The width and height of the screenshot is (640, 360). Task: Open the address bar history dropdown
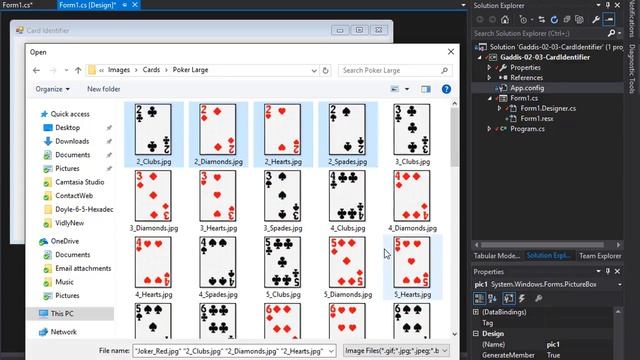tap(314, 70)
